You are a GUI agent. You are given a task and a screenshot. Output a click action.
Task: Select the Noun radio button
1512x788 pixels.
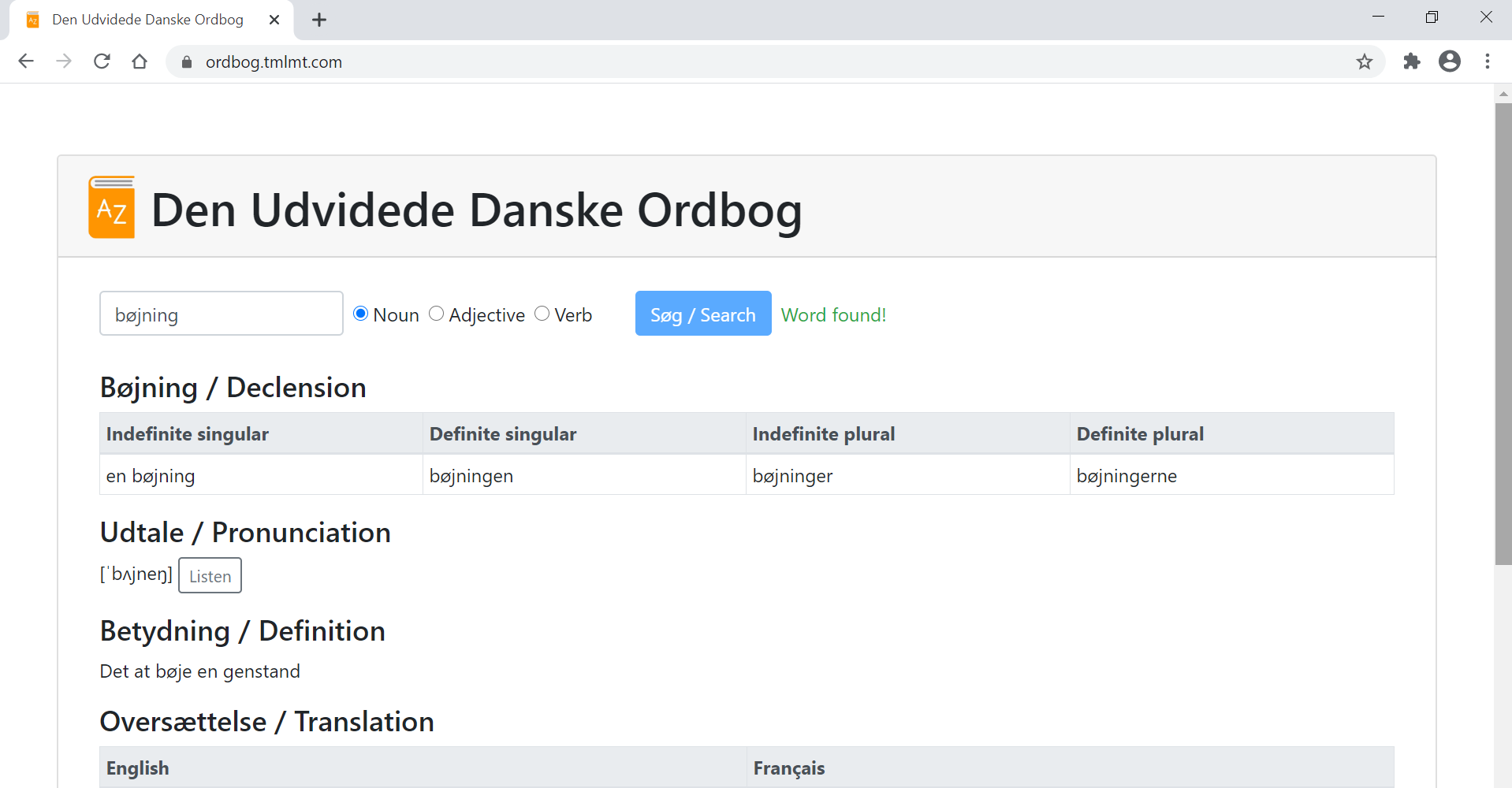[x=361, y=314]
